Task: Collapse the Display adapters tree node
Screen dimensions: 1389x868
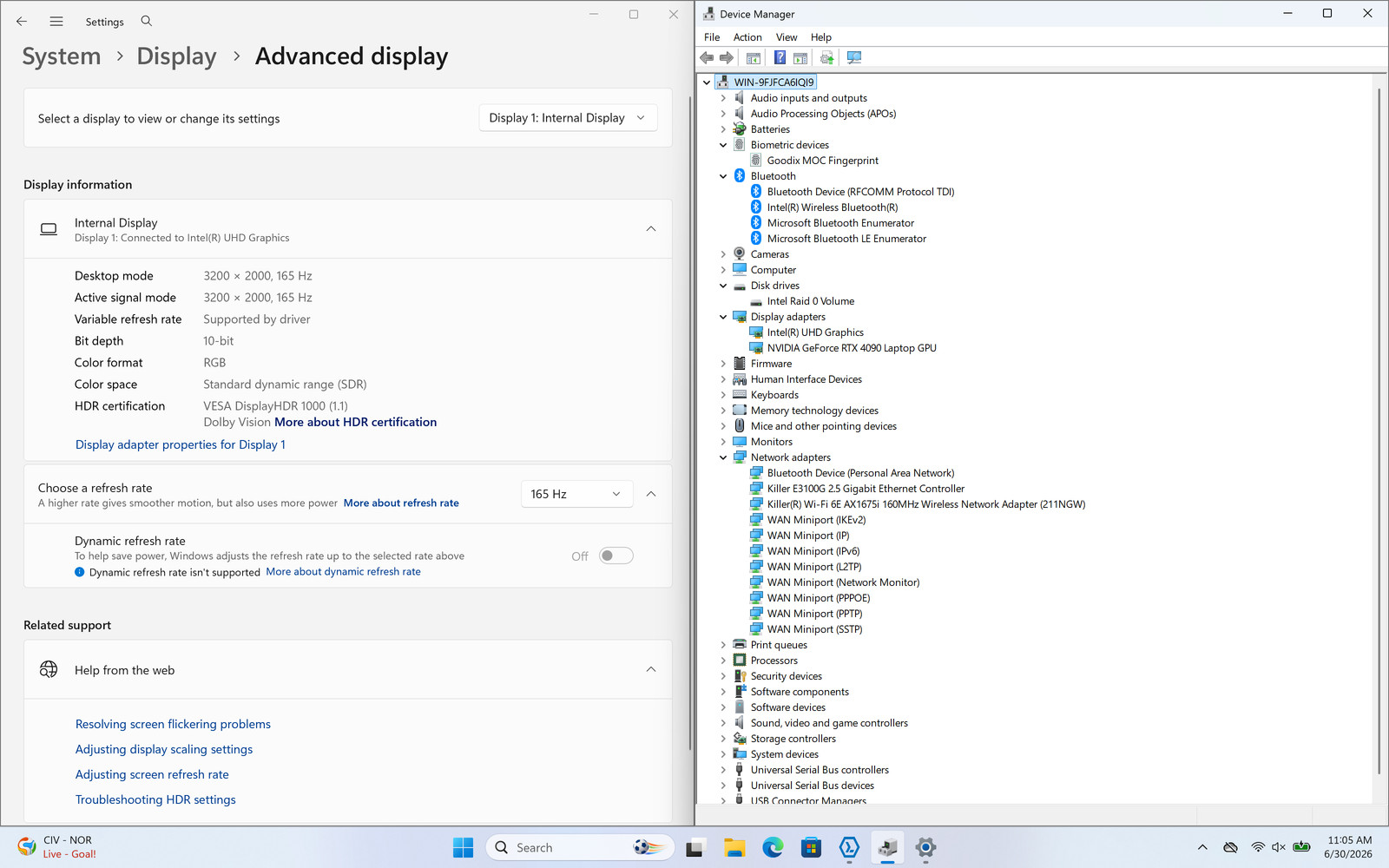Action: (x=723, y=317)
